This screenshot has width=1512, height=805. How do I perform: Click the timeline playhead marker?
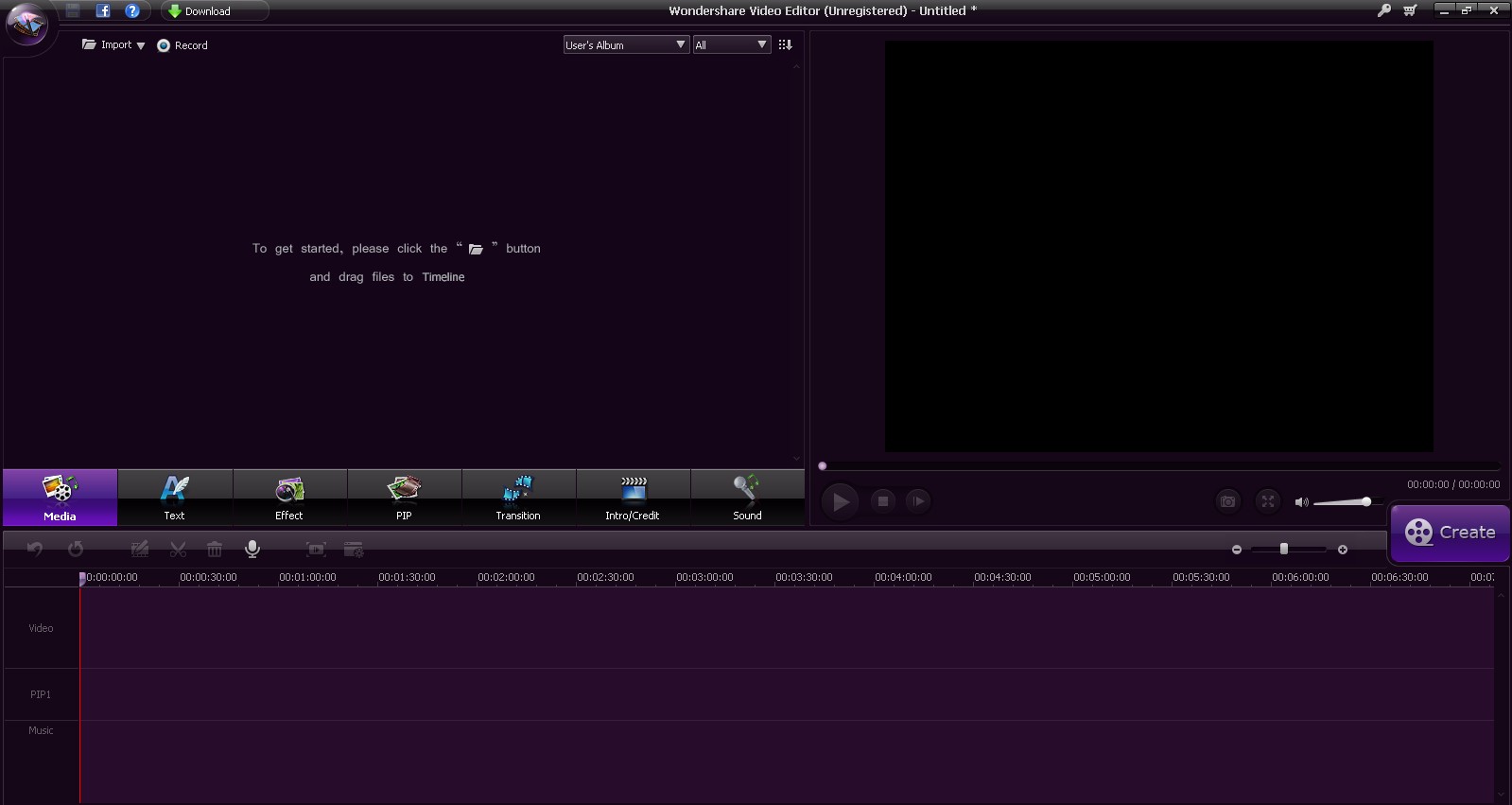(82, 578)
